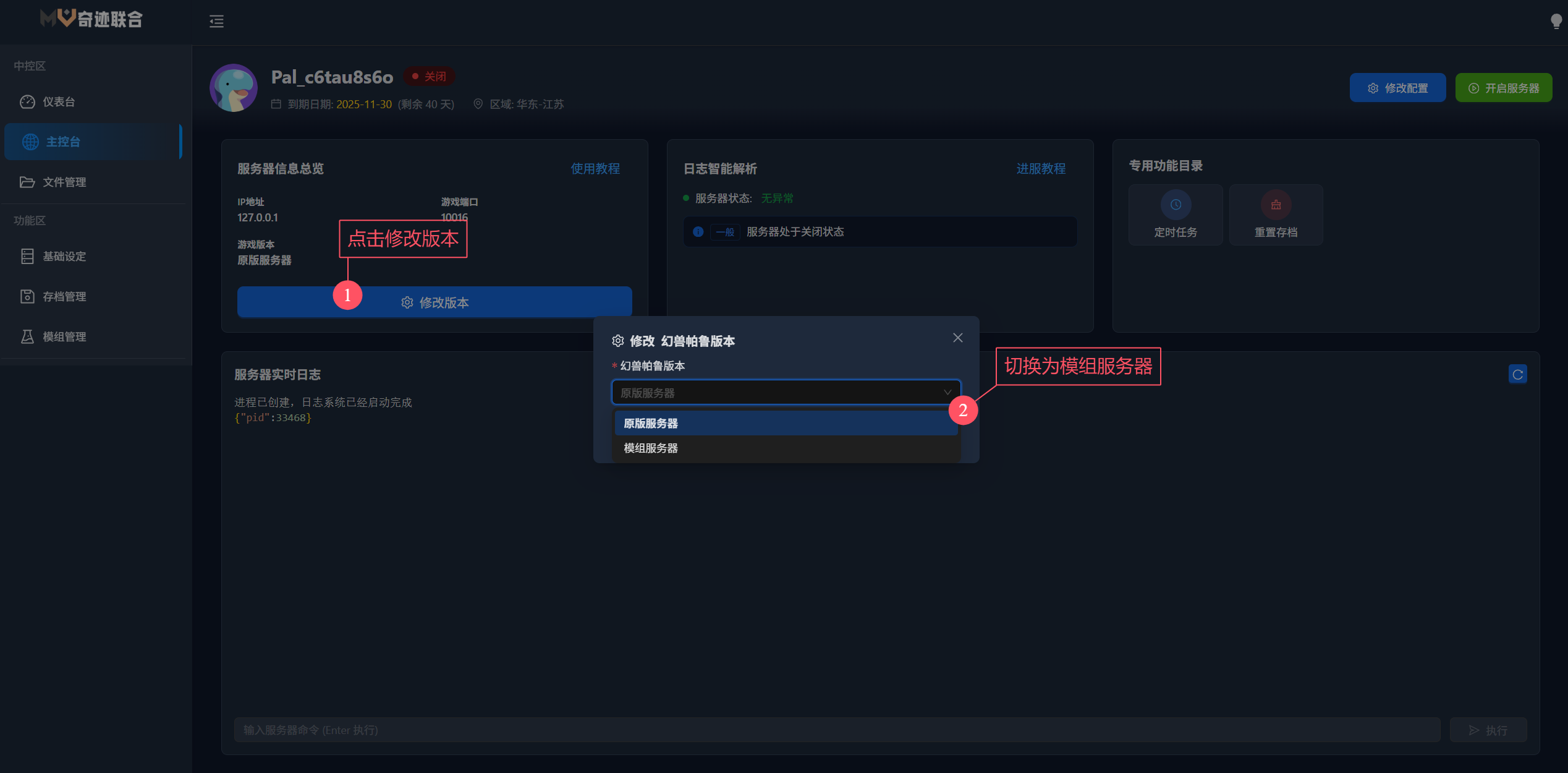Image resolution: width=1568 pixels, height=773 pixels.
Task: Select 模组服务器 option in dropdown
Action: (x=786, y=448)
